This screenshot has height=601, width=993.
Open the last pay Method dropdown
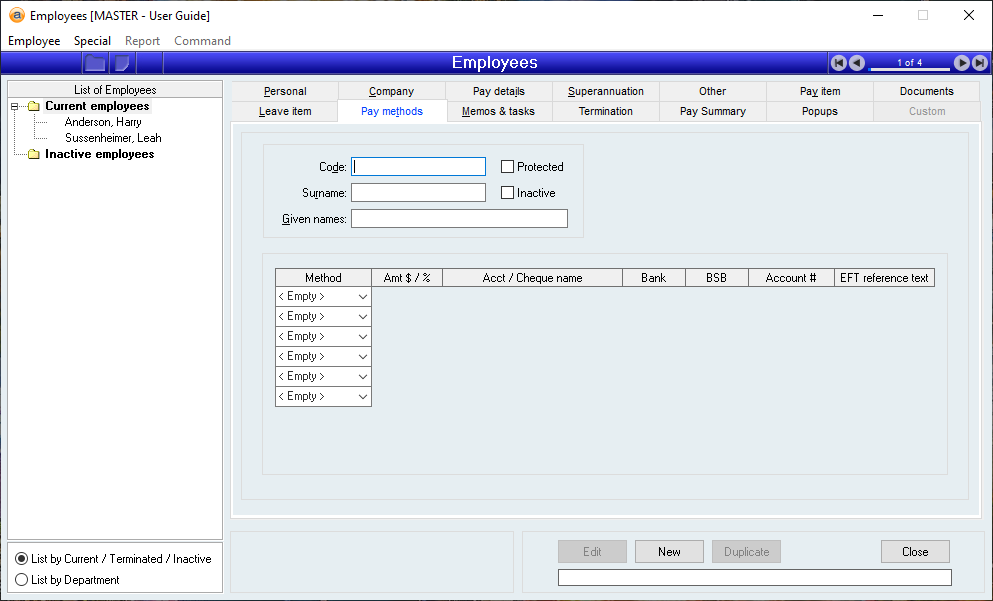[362, 397]
